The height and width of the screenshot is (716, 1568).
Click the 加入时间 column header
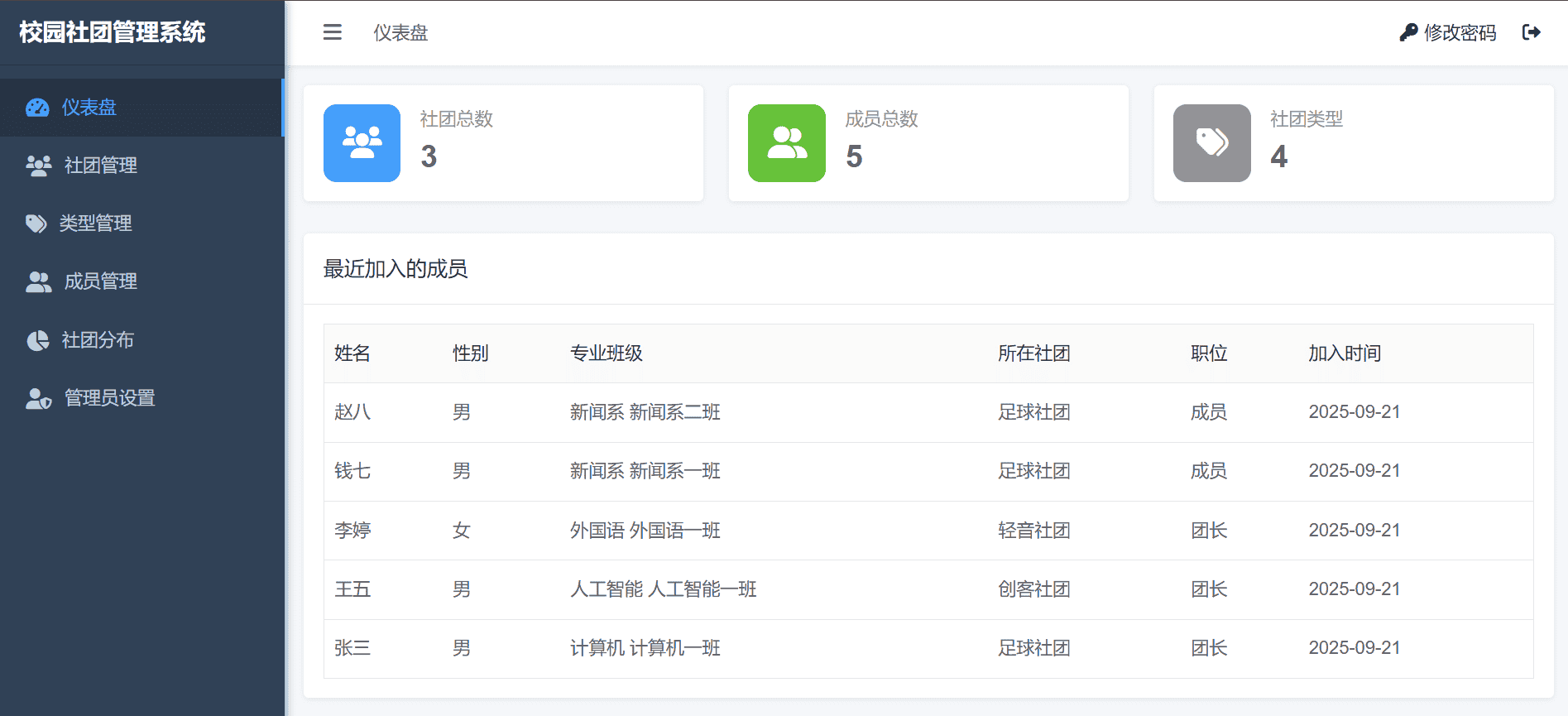point(1344,353)
